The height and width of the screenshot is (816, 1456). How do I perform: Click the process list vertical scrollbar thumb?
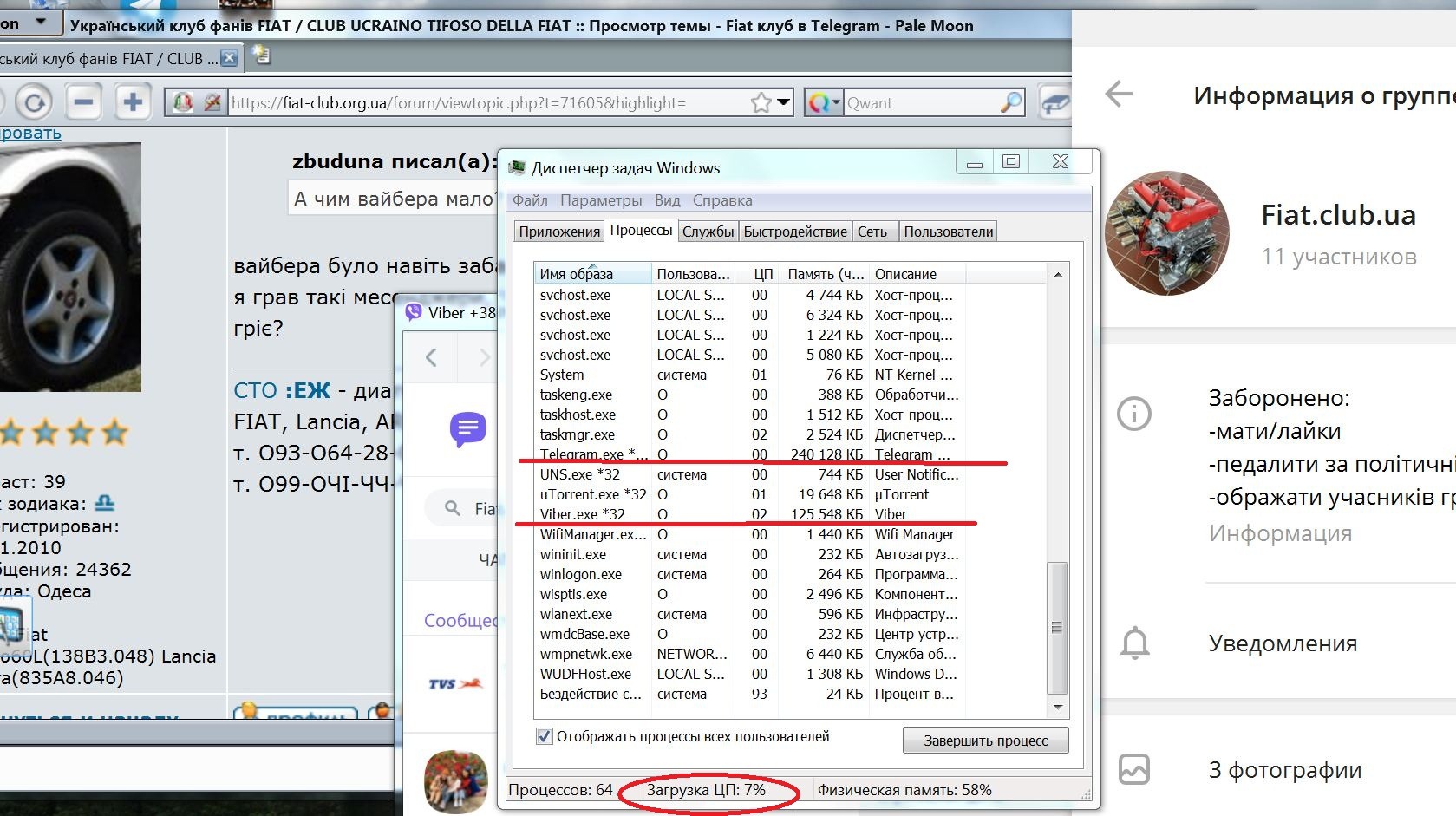point(1056,628)
